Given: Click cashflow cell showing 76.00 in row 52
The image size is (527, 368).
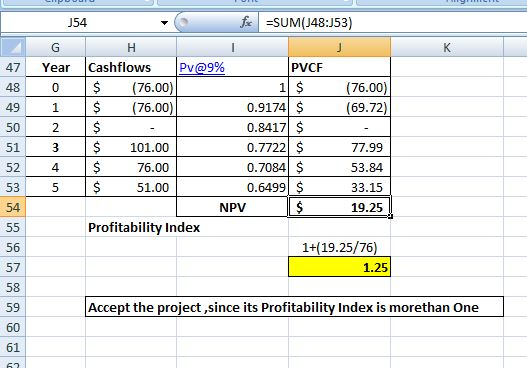Looking at the screenshot, I should pos(131,167).
